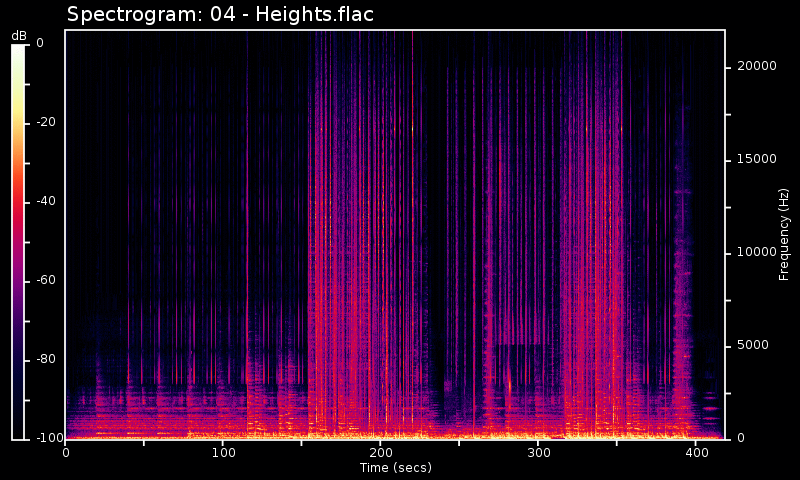Click the 100 second time axis mark
This screenshot has width=800, height=480.
click(223, 452)
